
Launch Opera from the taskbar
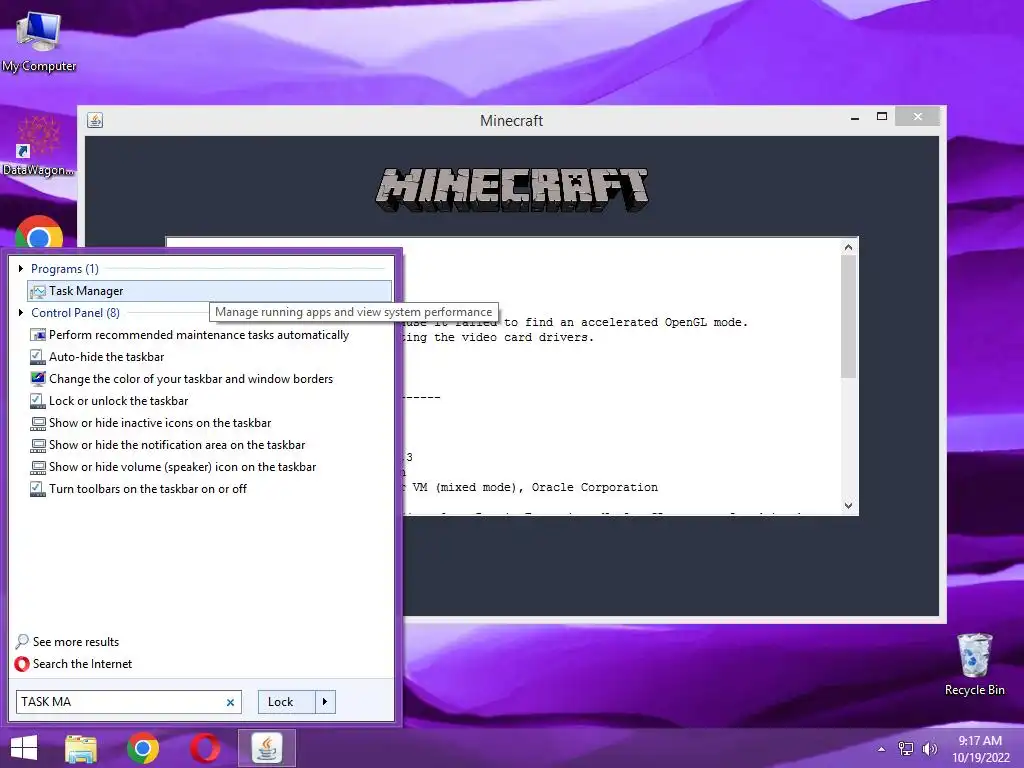pyautogui.click(x=205, y=748)
